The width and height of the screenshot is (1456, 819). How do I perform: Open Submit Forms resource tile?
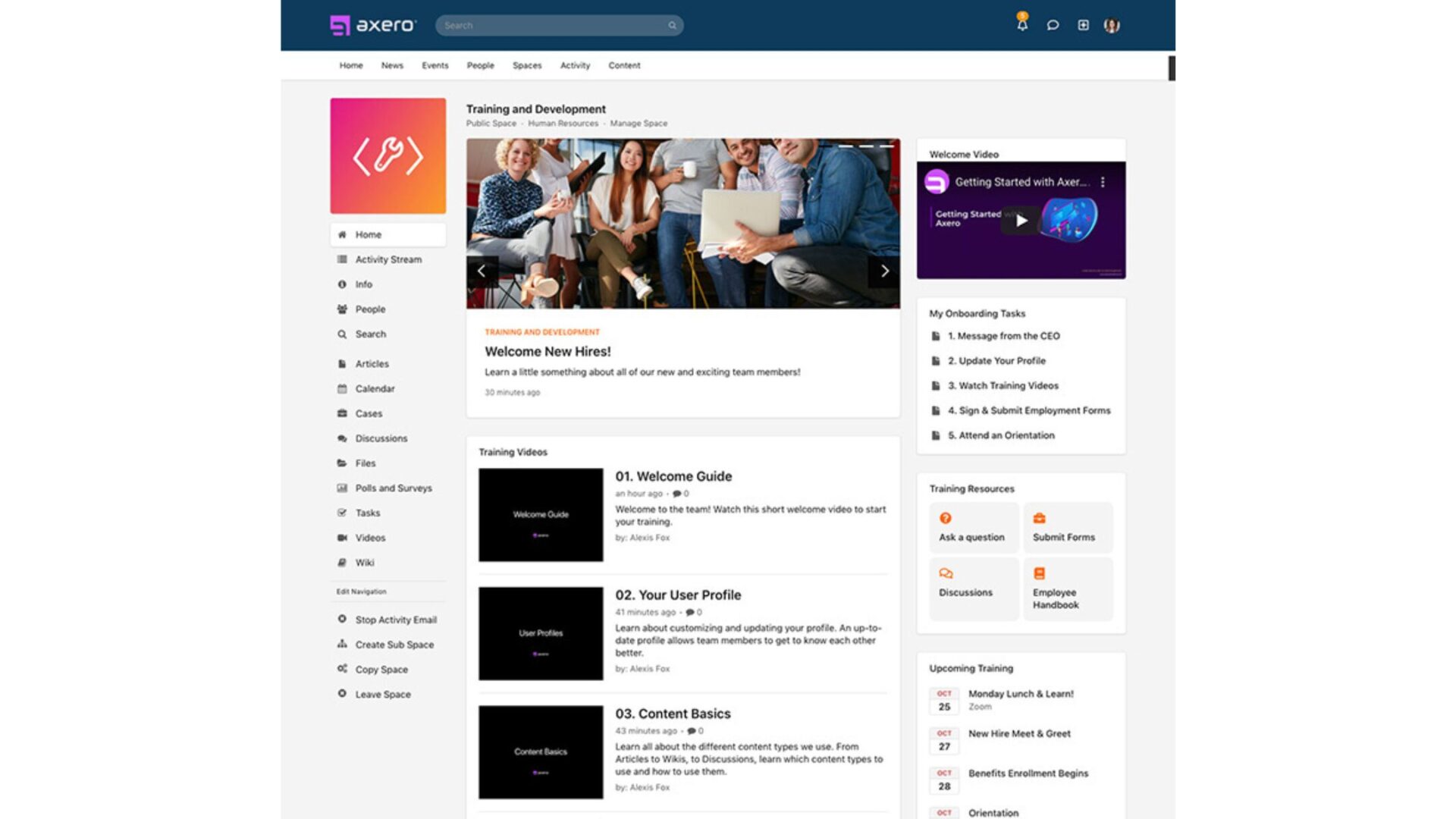click(x=1068, y=528)
